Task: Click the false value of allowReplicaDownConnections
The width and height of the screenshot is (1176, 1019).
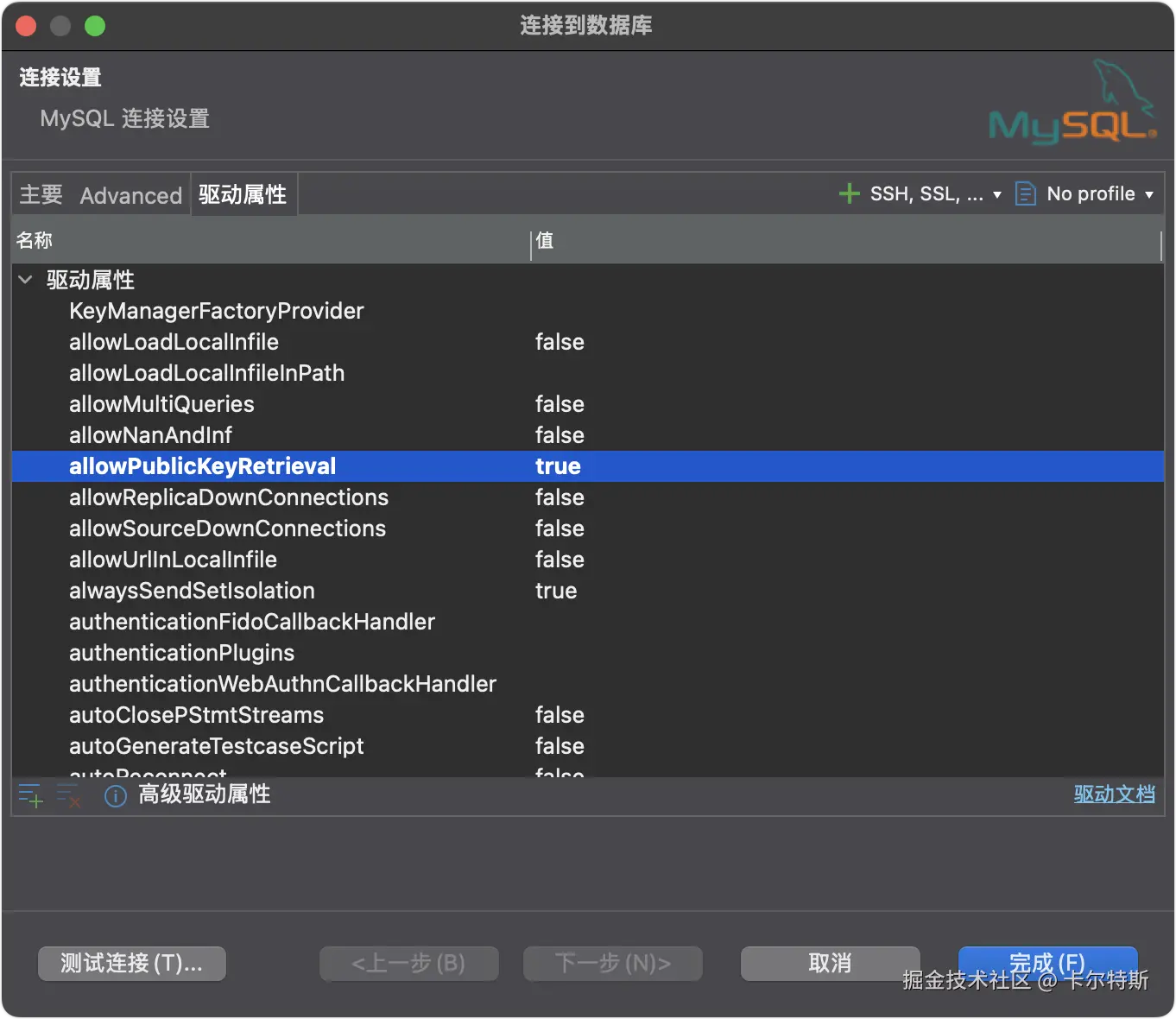Action: coord(560,497)
